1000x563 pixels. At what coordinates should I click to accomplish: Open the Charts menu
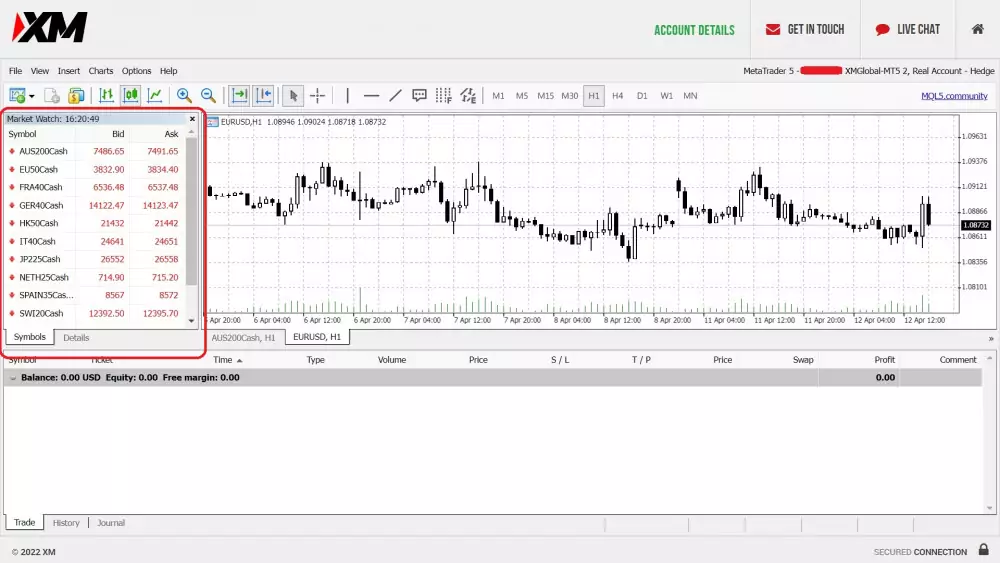point(101,71)
